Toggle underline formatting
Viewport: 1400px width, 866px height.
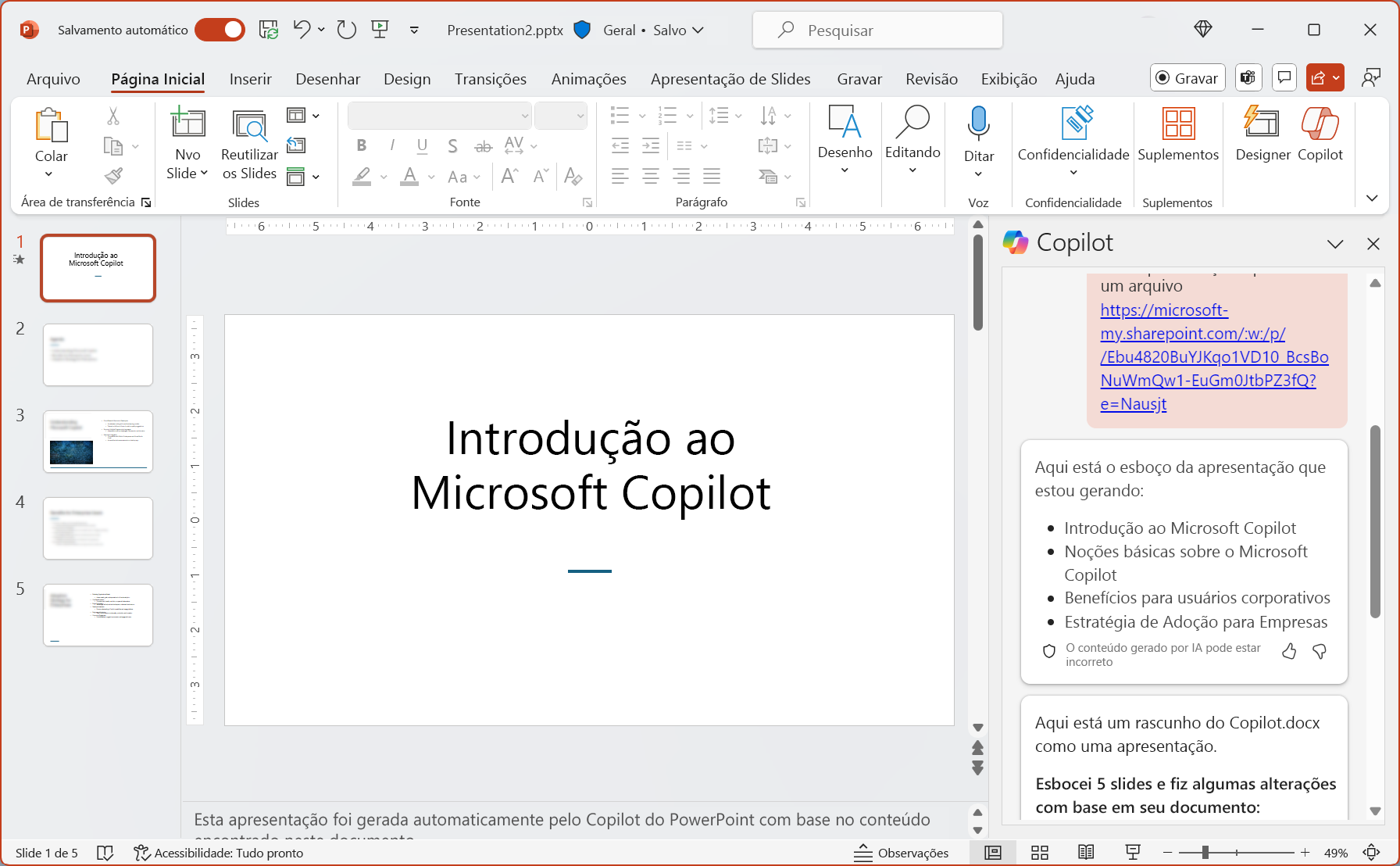422,145
